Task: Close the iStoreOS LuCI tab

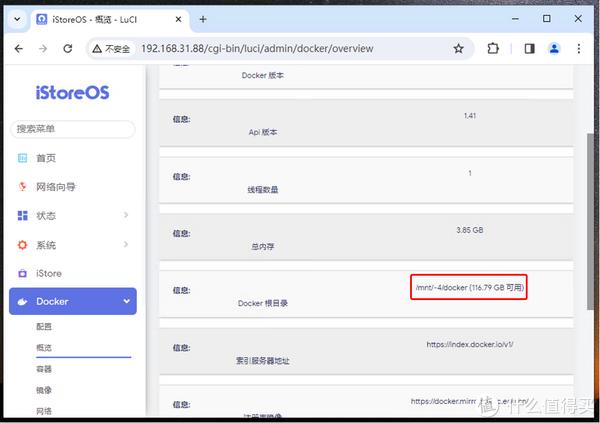Action: 178,19
